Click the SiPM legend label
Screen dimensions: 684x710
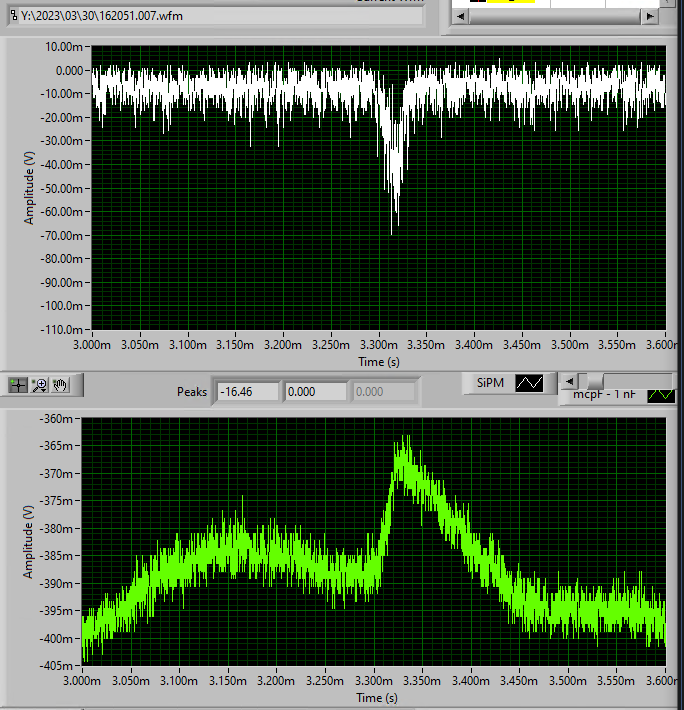point(490,383)
